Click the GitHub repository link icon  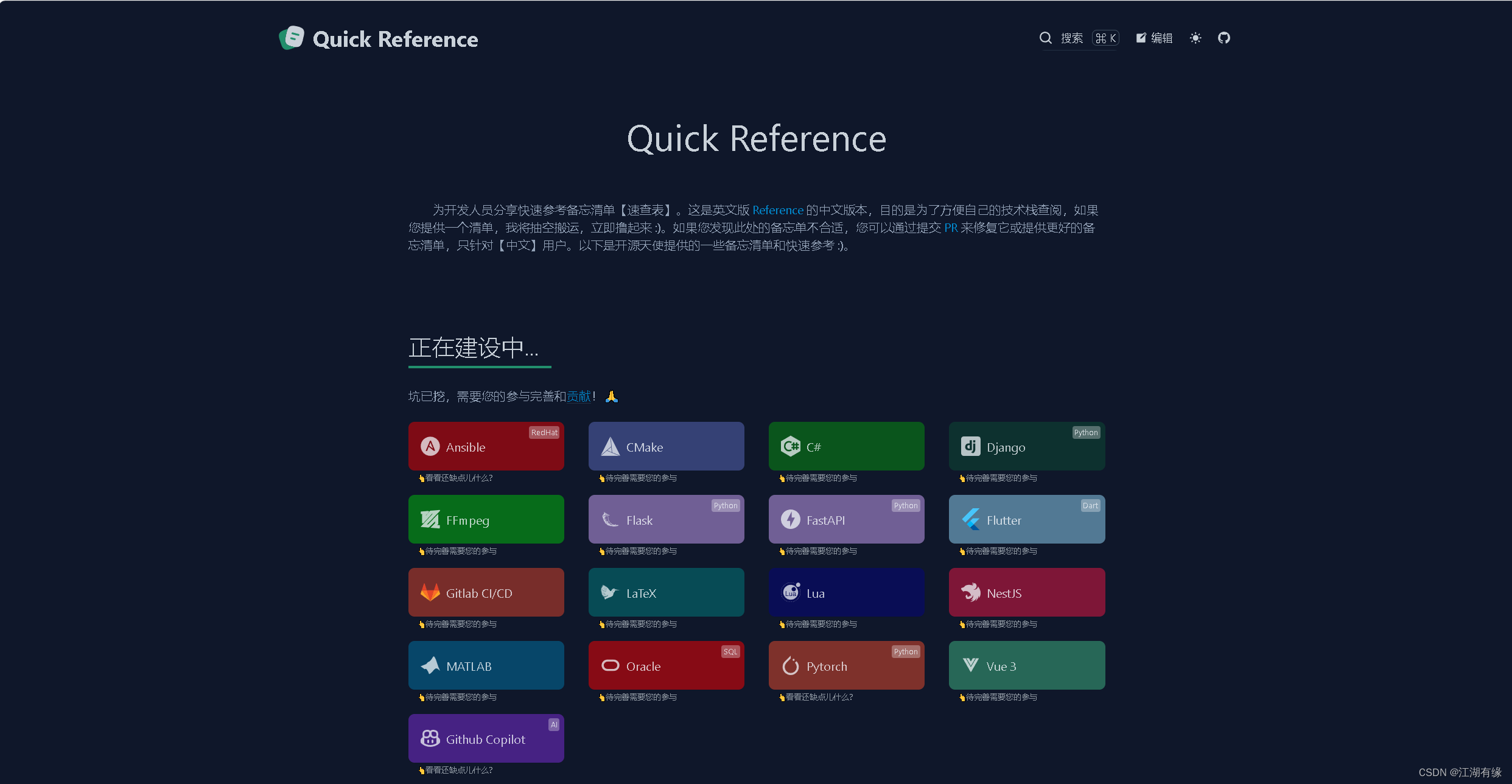click(1223, 37)
